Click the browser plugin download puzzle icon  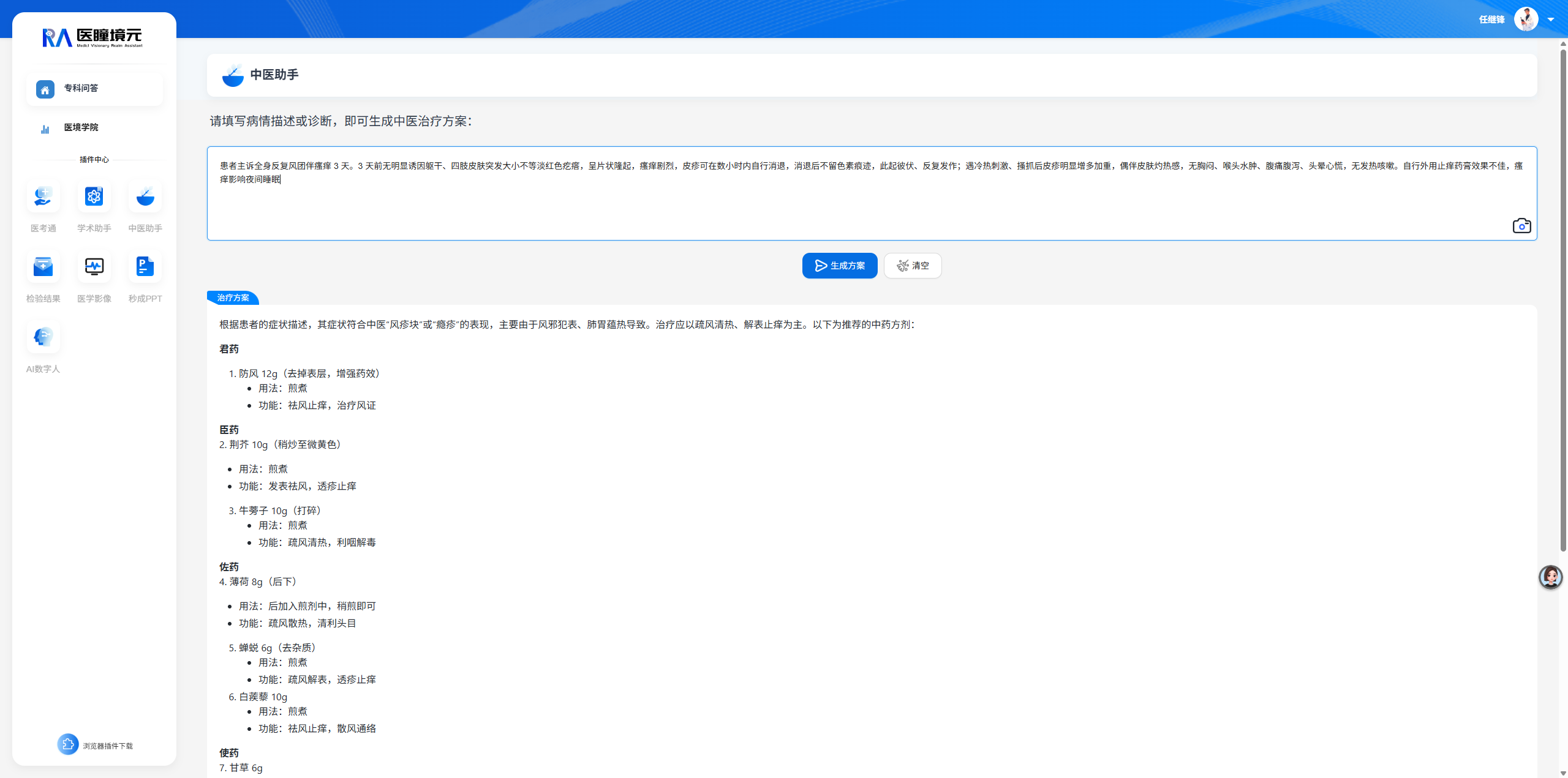pyautogui.click(x=68, y=744)
